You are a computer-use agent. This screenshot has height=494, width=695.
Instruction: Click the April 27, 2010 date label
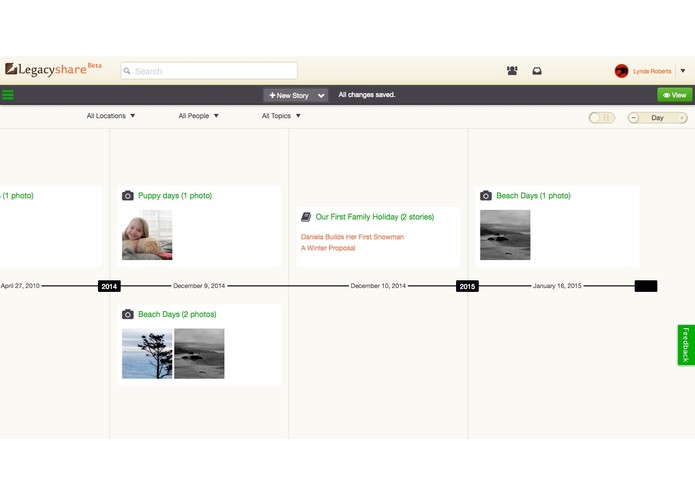point(20,286)
